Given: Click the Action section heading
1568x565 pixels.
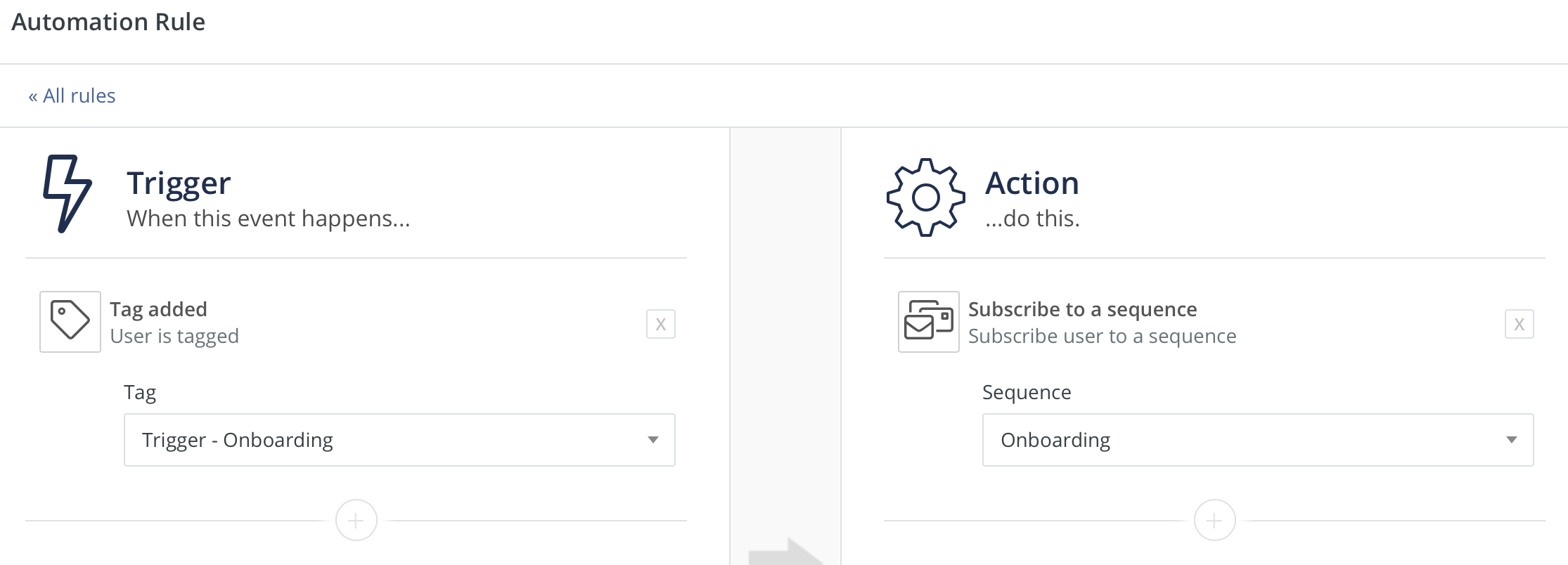Looking at the screenshot, I should pyautogui.click(x=1032, y=183).
